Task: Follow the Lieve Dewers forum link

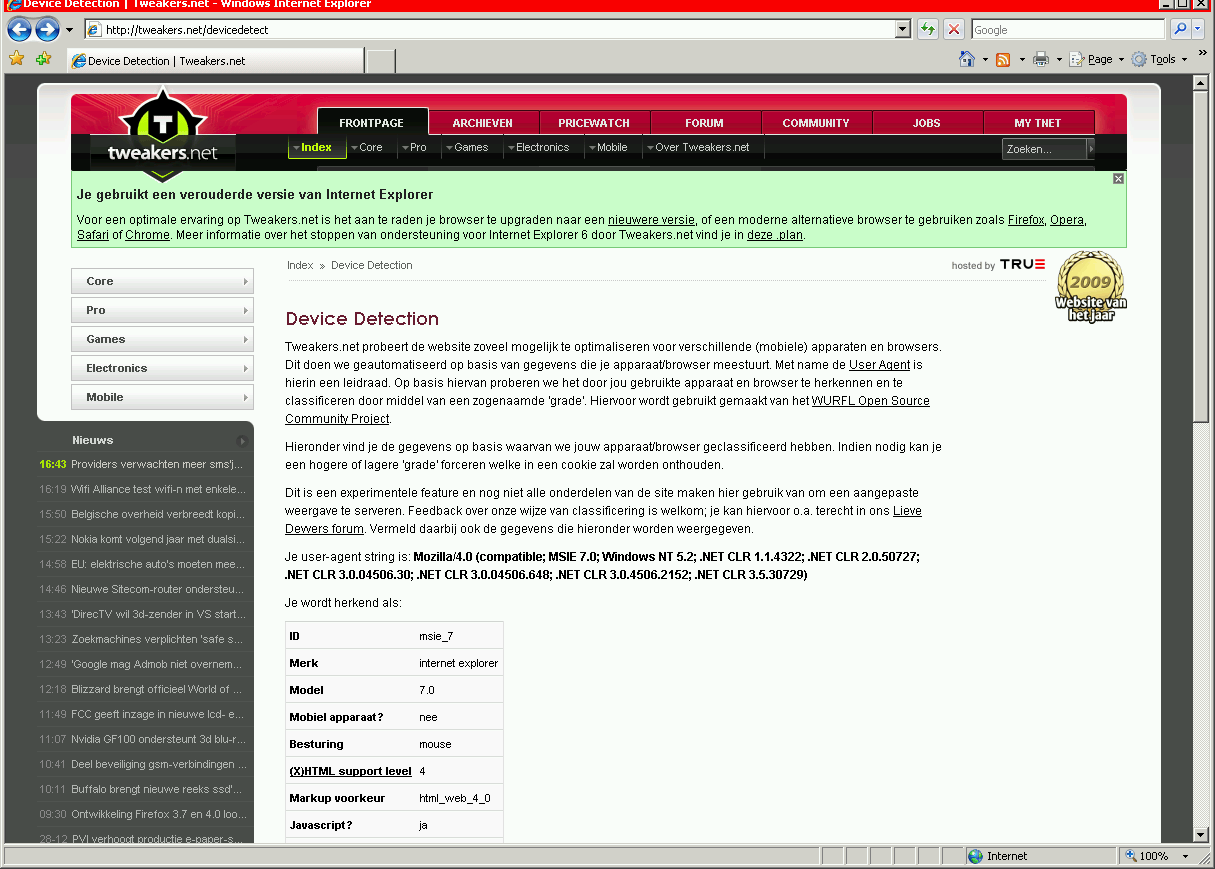Action: click(x=603, y=520)
